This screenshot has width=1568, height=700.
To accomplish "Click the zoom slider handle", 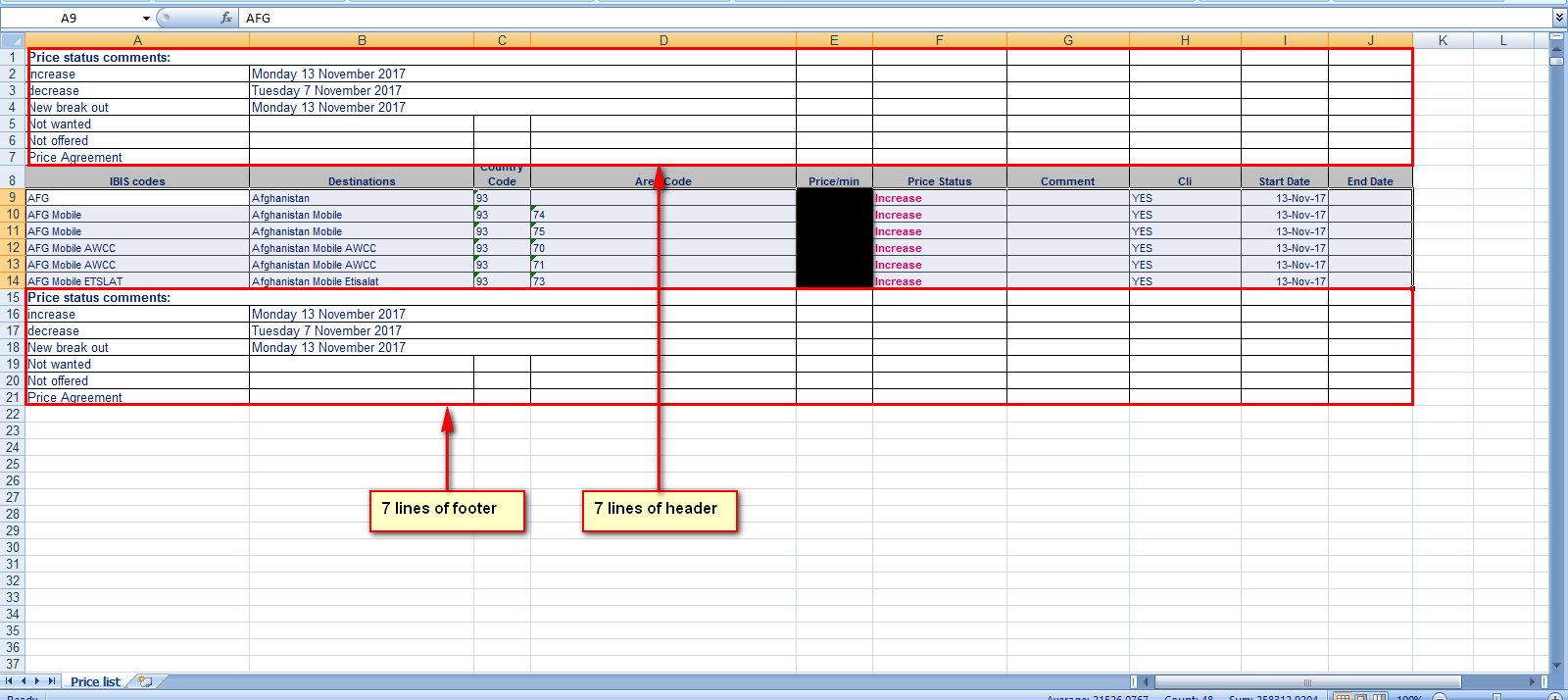I will pos(1496,697).
